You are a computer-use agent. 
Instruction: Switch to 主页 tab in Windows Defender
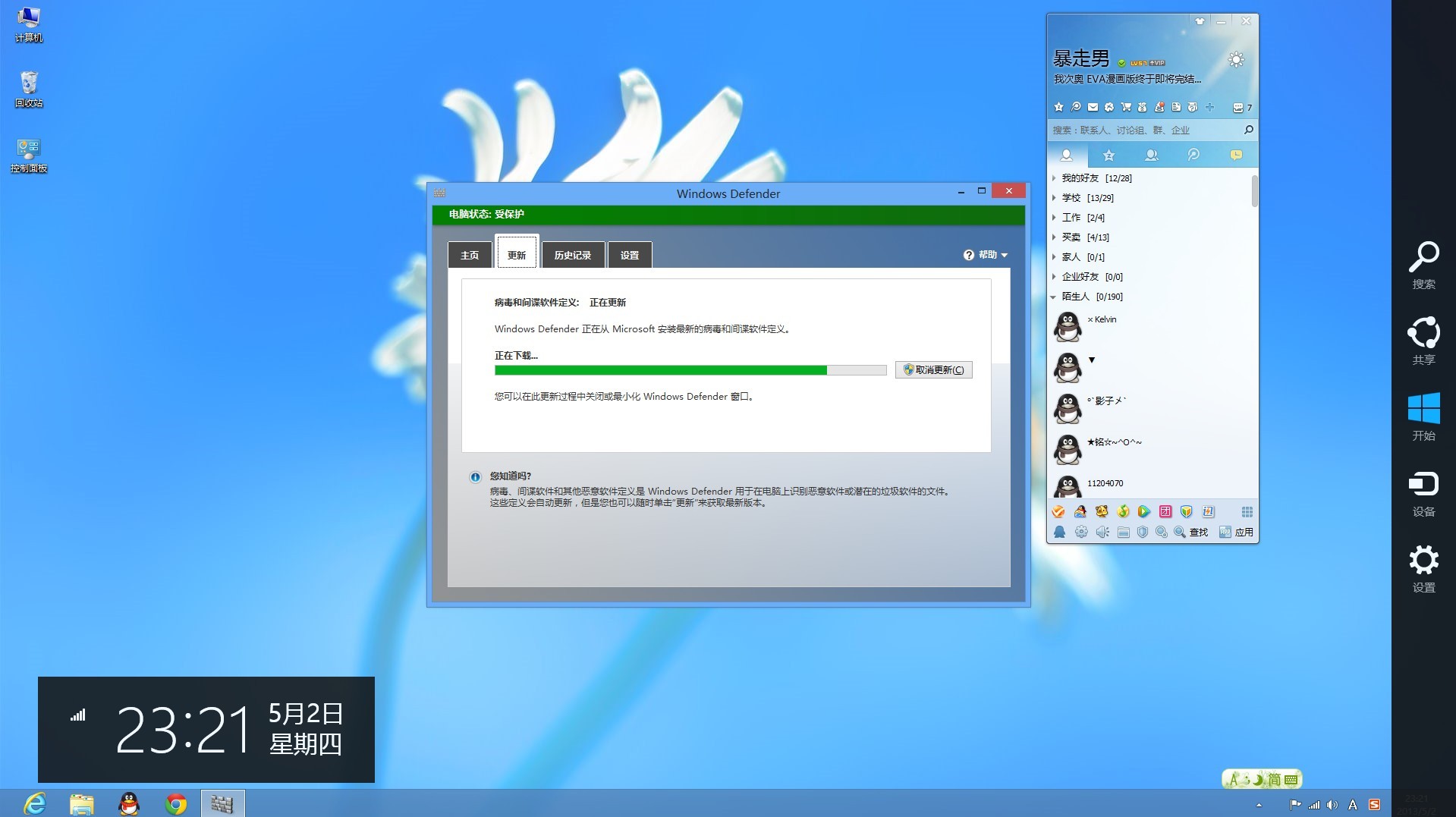[470, 255]
